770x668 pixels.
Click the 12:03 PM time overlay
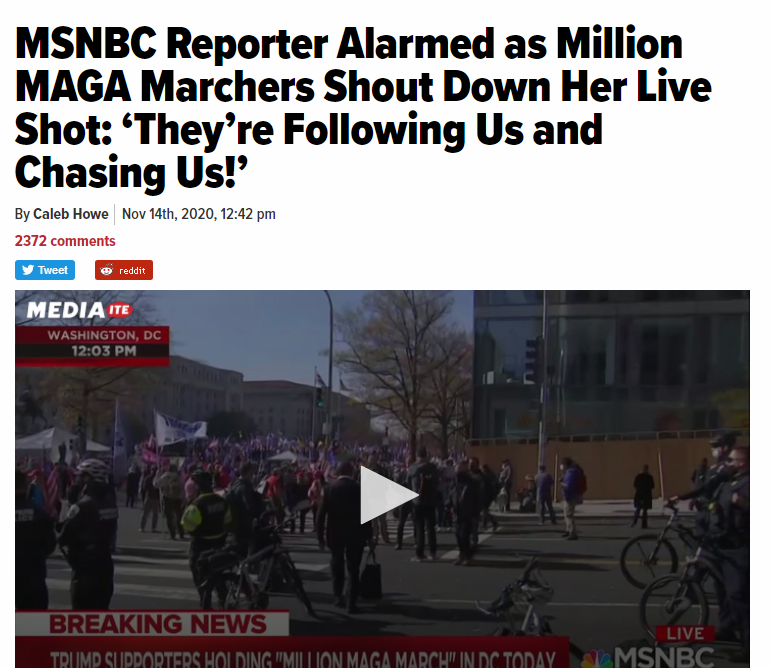pyautogui.click(x=104, y=351)
